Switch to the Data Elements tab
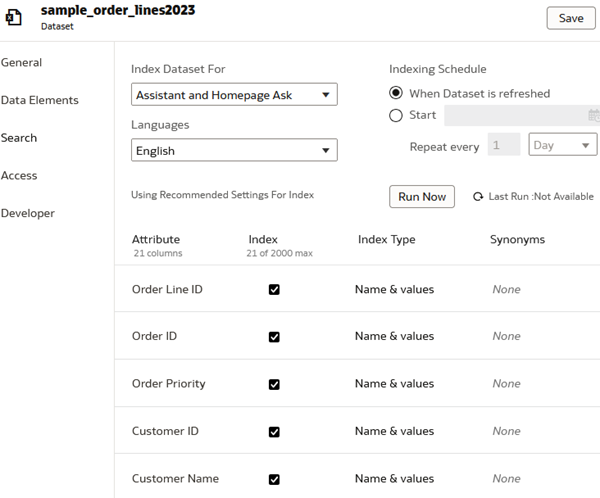The height and width of the screenshot is (498, 600). (x=40, y=100)
